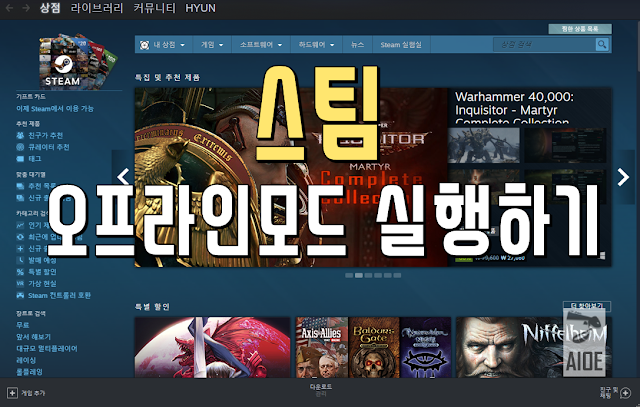
Task: Open the 가상 현실 link
Action: pos(42,283)
